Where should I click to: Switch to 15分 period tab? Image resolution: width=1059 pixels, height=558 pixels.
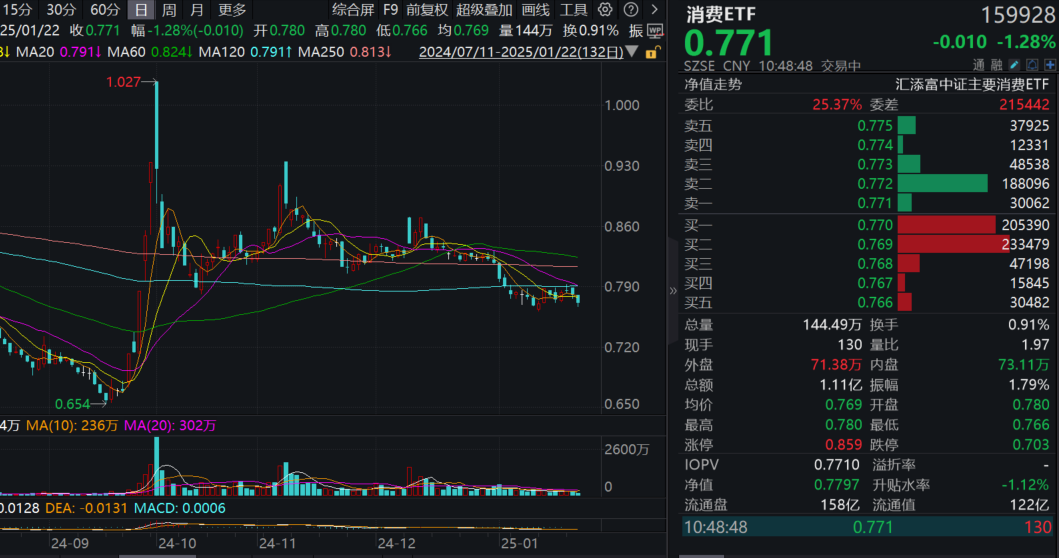pos(17,9)
